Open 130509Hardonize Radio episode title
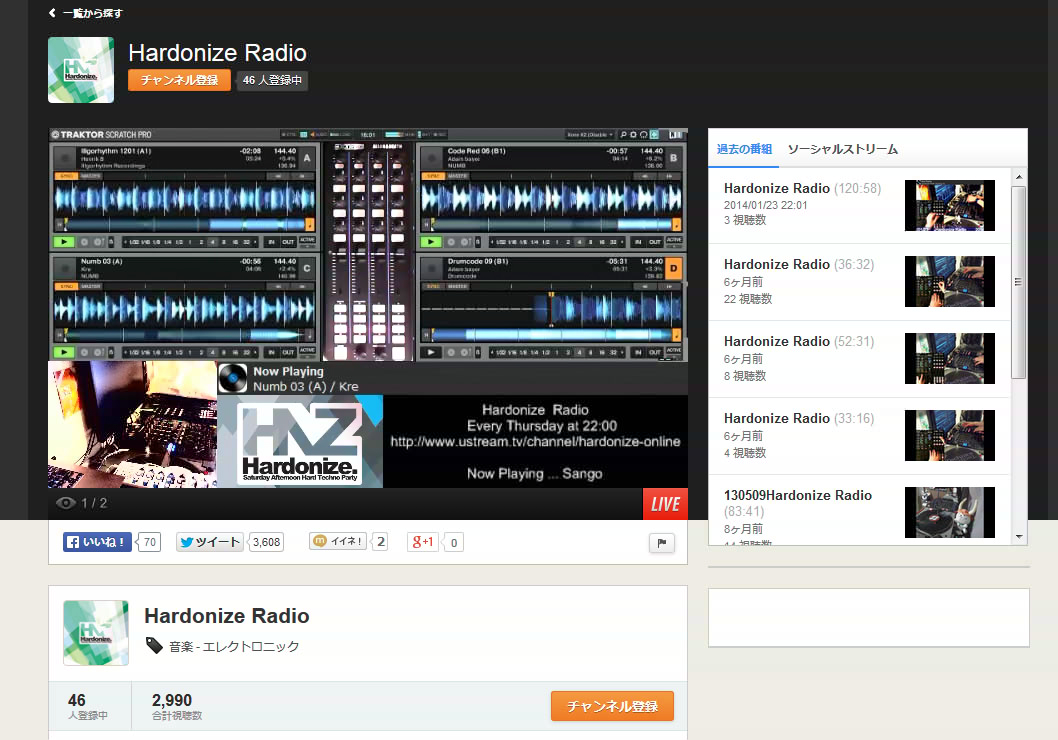The height and width of the screenshot is (740, 1058). (798, 495)
